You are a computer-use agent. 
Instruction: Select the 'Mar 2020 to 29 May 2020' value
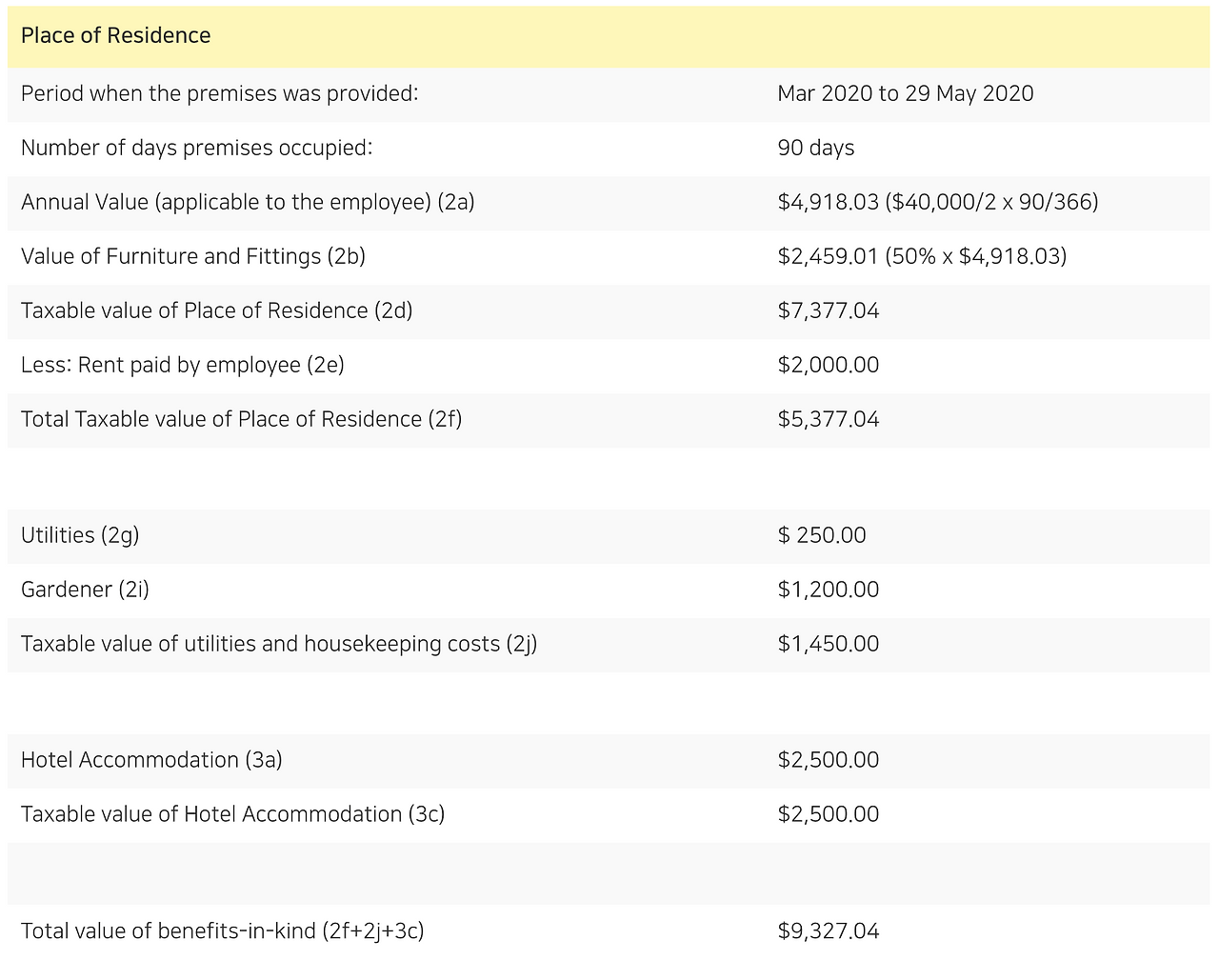pos(905,94)
